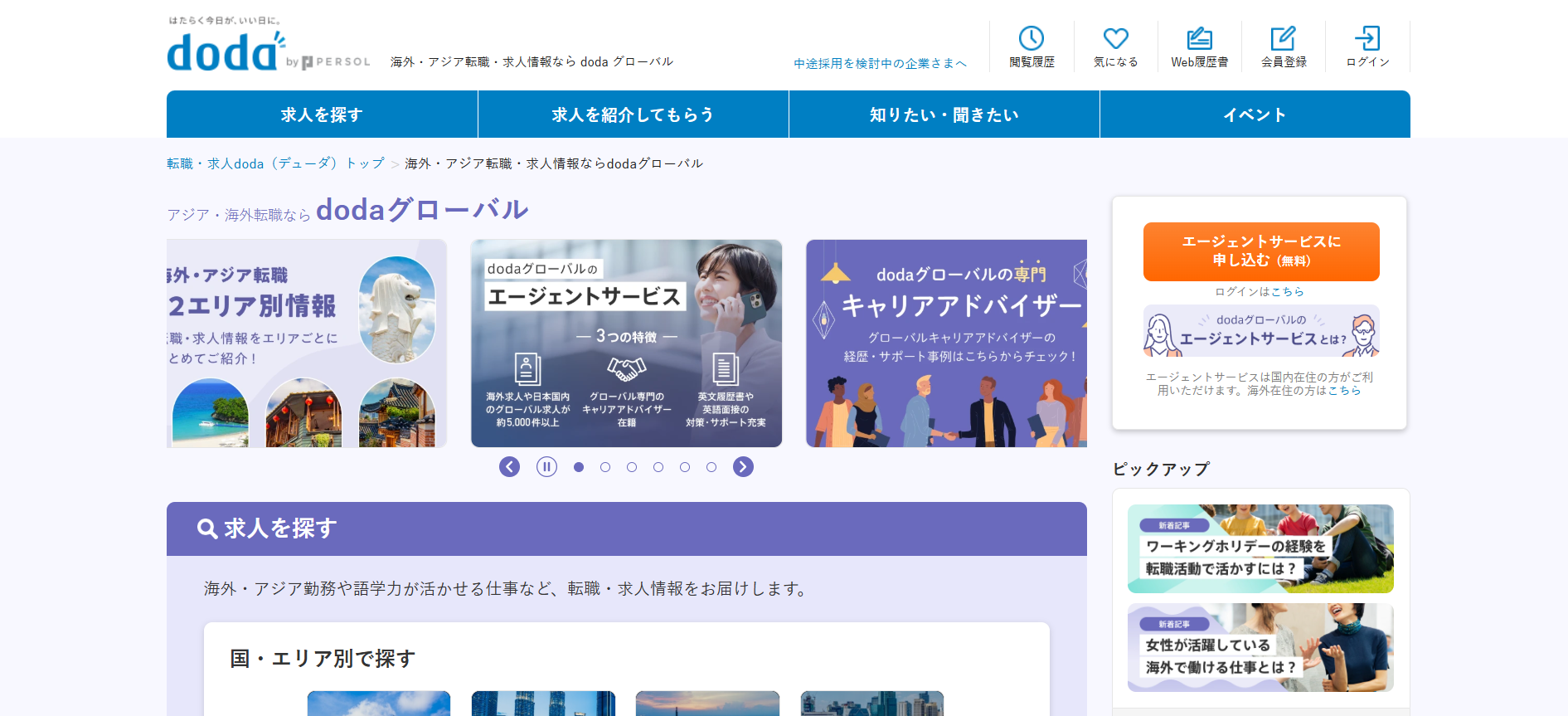This screenshot has height=716, width=1568.
Task: Pause the banner carousel
Action: 546,467
